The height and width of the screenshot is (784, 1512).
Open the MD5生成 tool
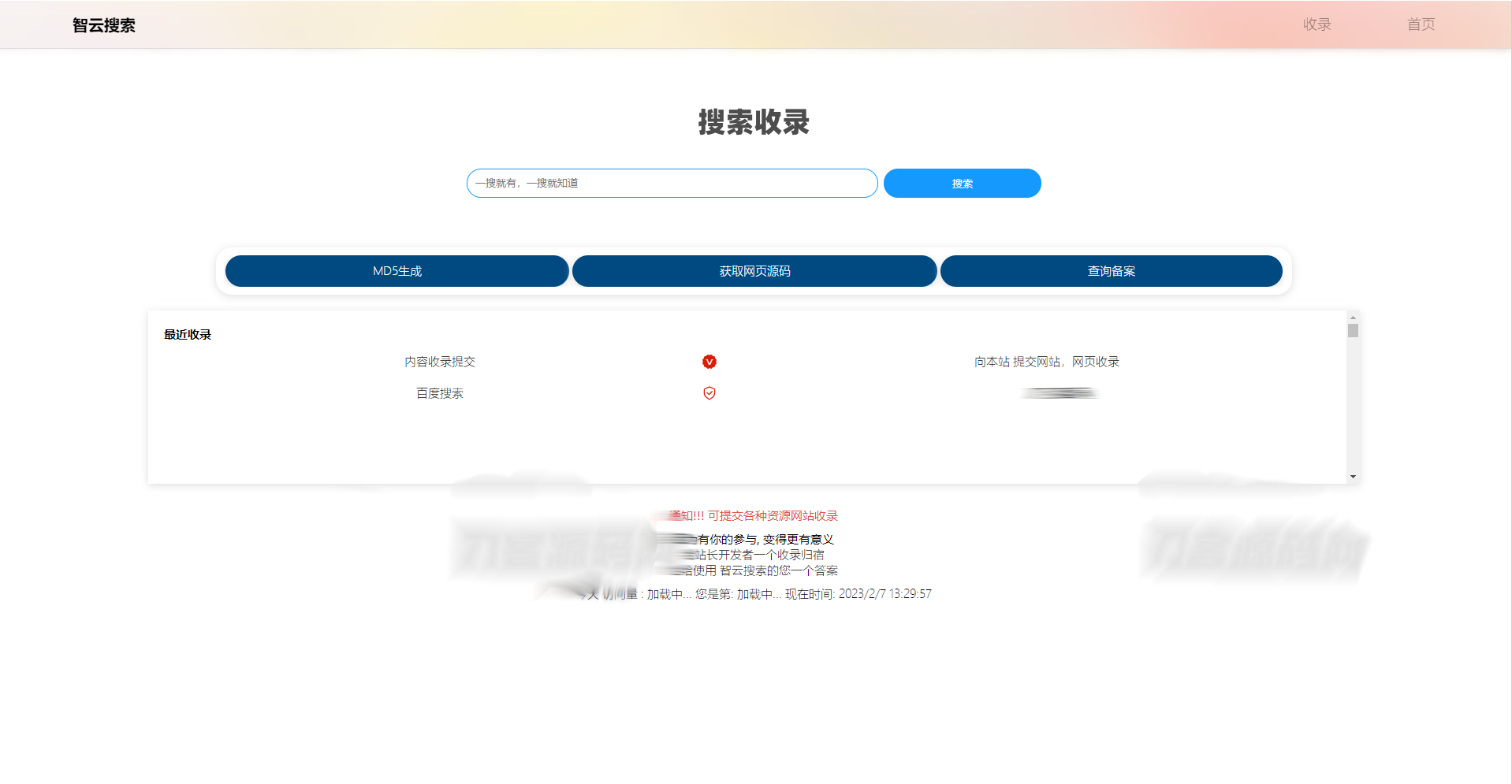(397, 271)
